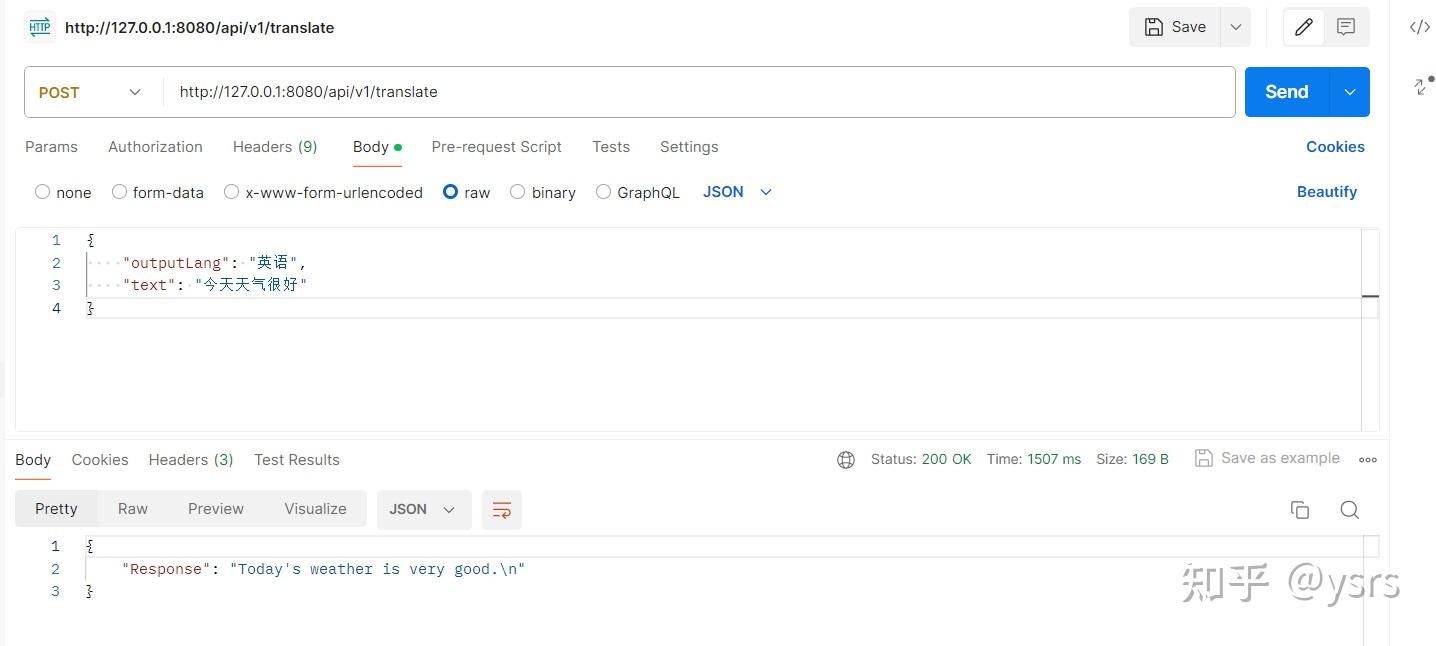Open the code snippet panel icon
This screenshot has width=1436, height=646.
click(1419, 27)
